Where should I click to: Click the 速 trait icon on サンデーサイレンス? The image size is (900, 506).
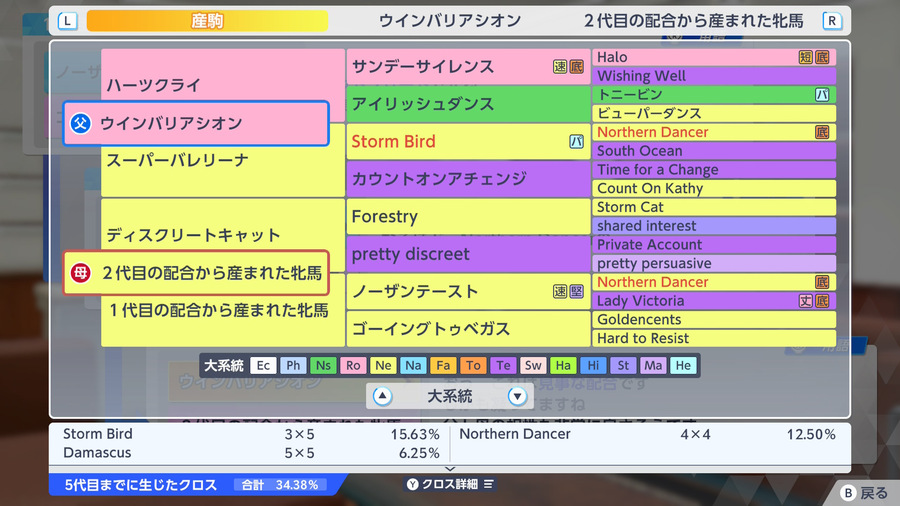tap(560, 67)
